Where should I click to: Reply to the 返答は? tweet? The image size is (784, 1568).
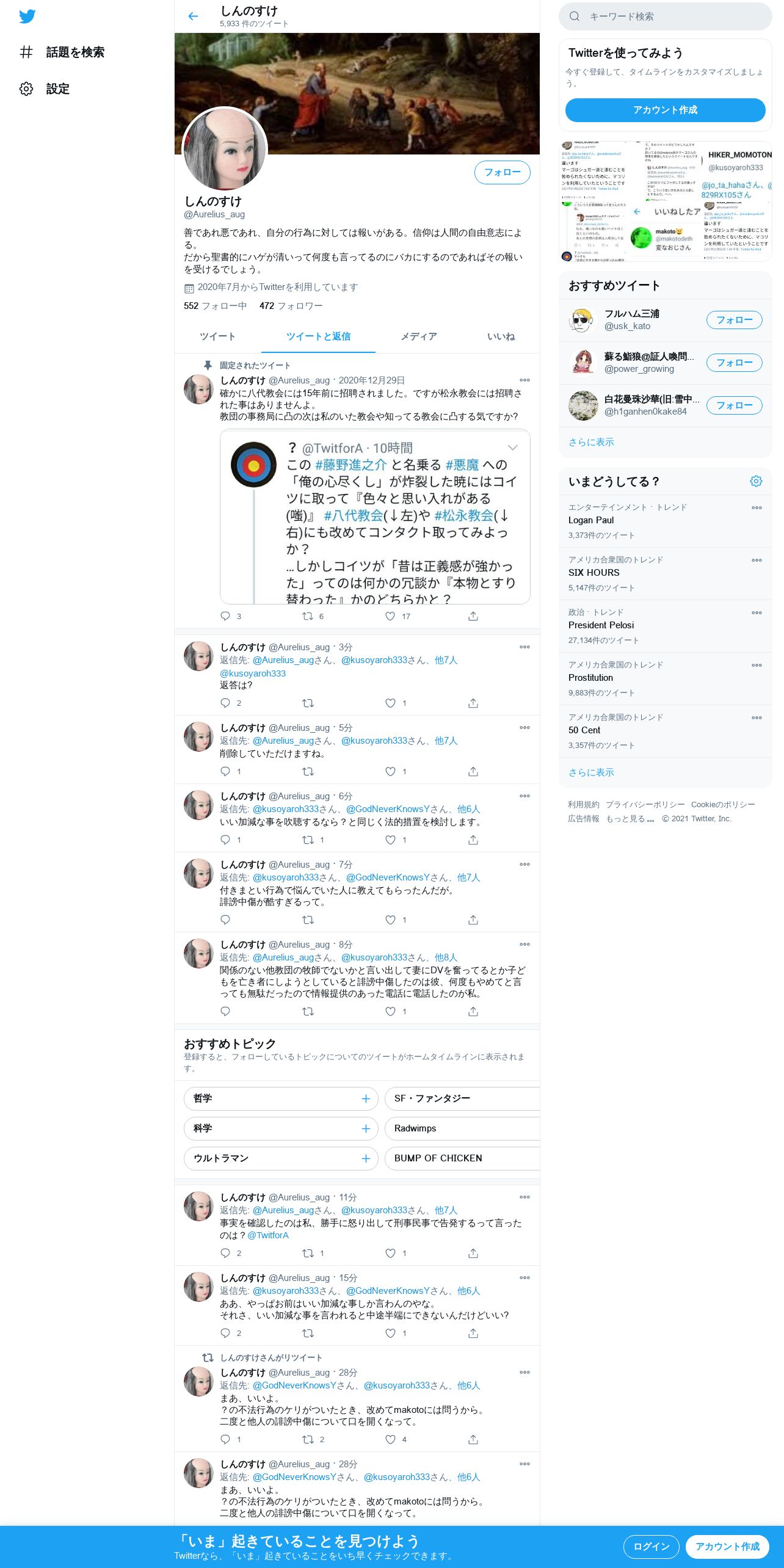[225, 703]
